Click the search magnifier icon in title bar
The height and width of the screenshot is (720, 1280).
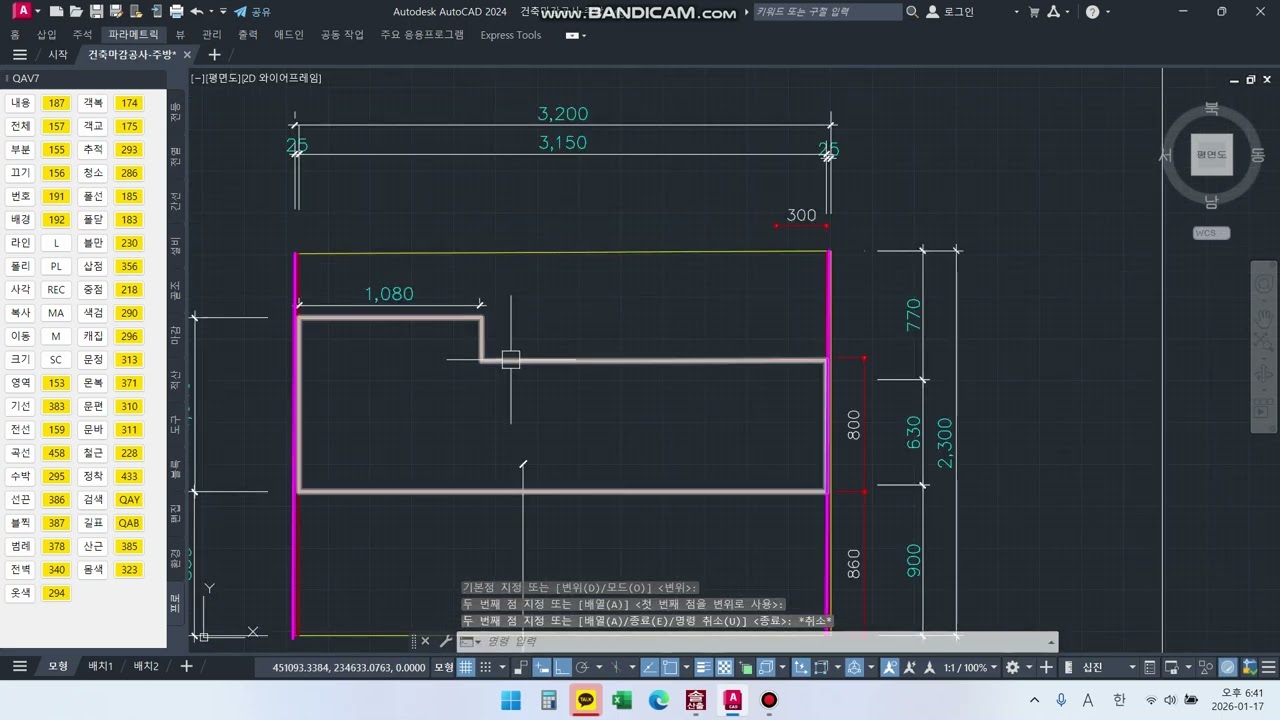pyautogui.click(x=912, y=12)
